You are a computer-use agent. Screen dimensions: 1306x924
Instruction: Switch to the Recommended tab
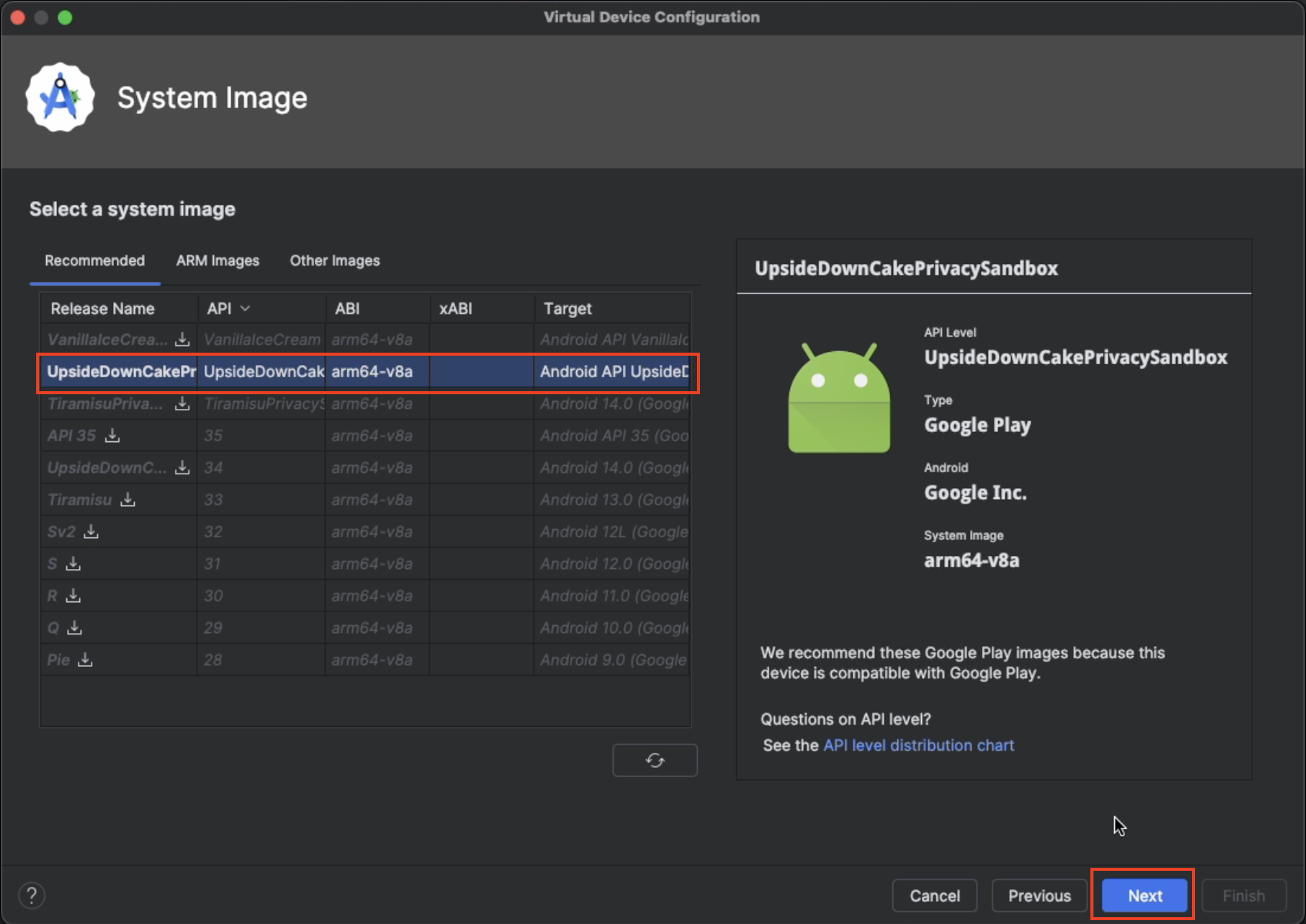click(95, 260)
